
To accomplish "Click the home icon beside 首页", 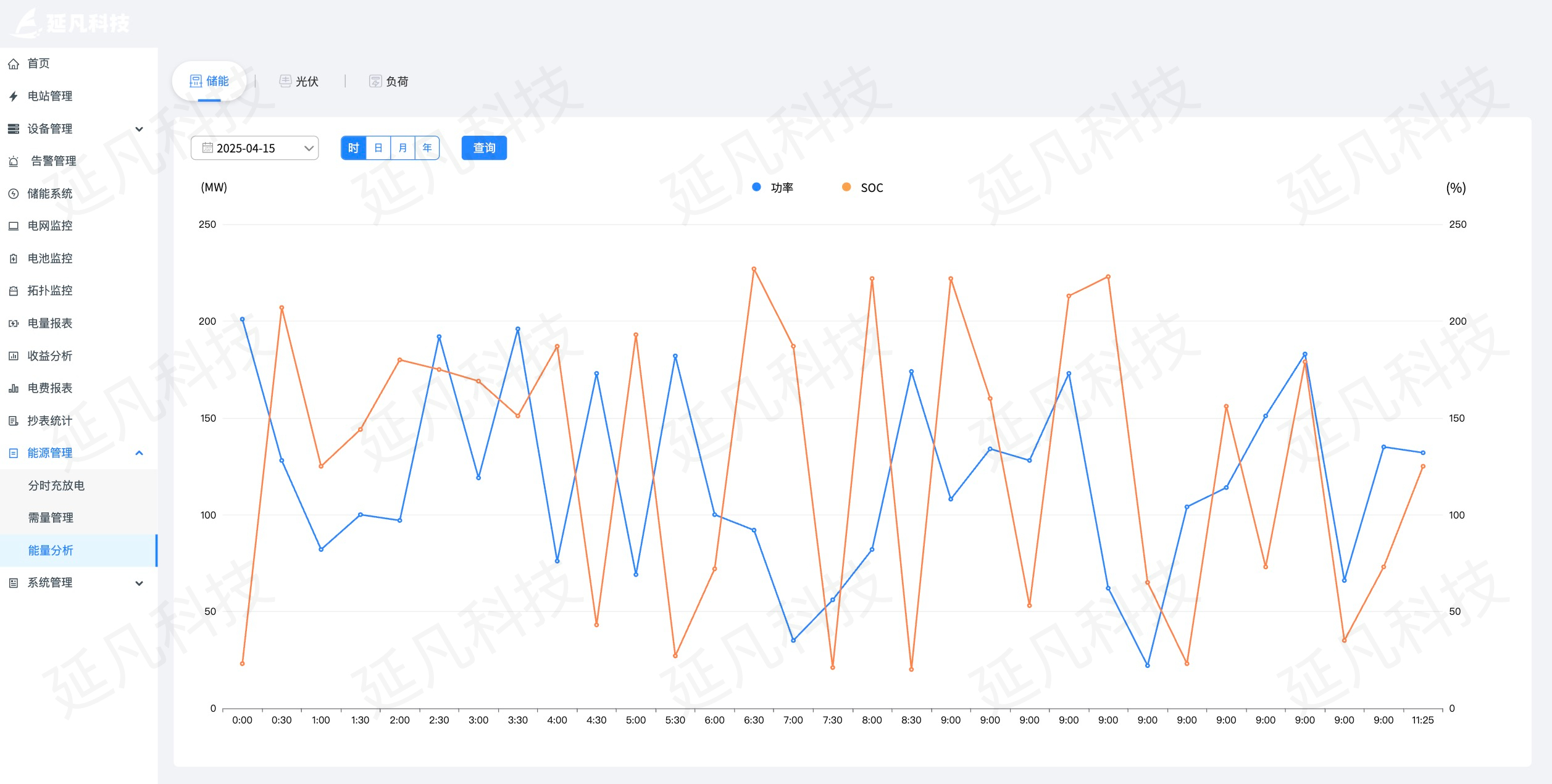I will pos(14,64).
